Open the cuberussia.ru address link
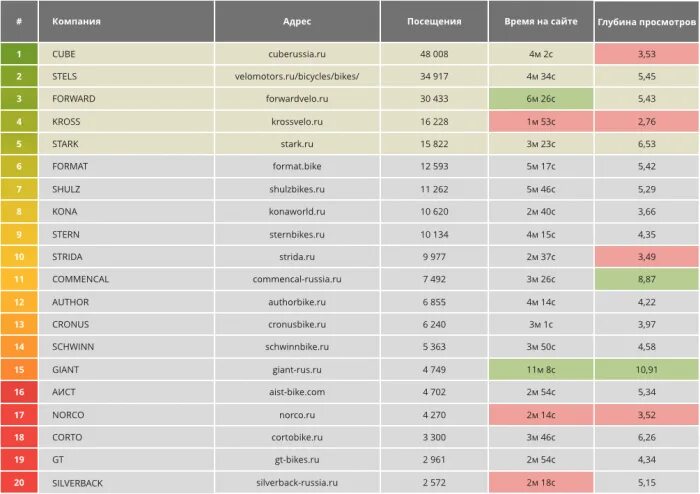 (x=298, y=54)
